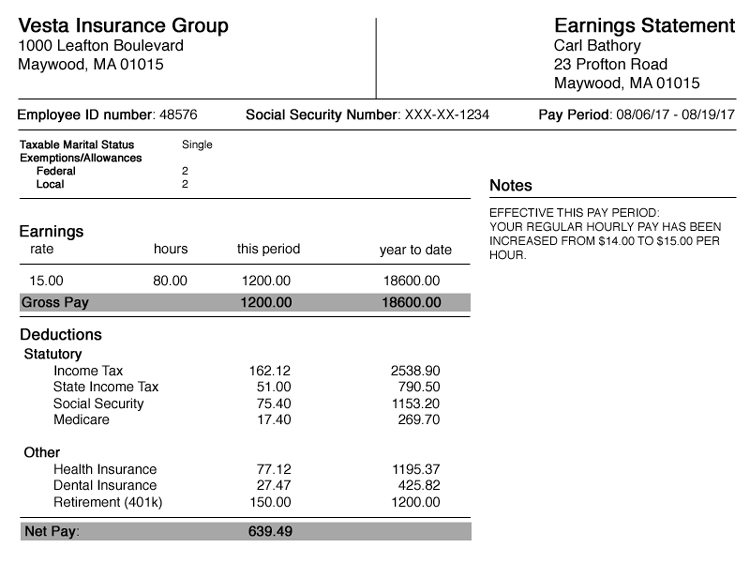Select the Earnings Statement title

pos(644,26)
